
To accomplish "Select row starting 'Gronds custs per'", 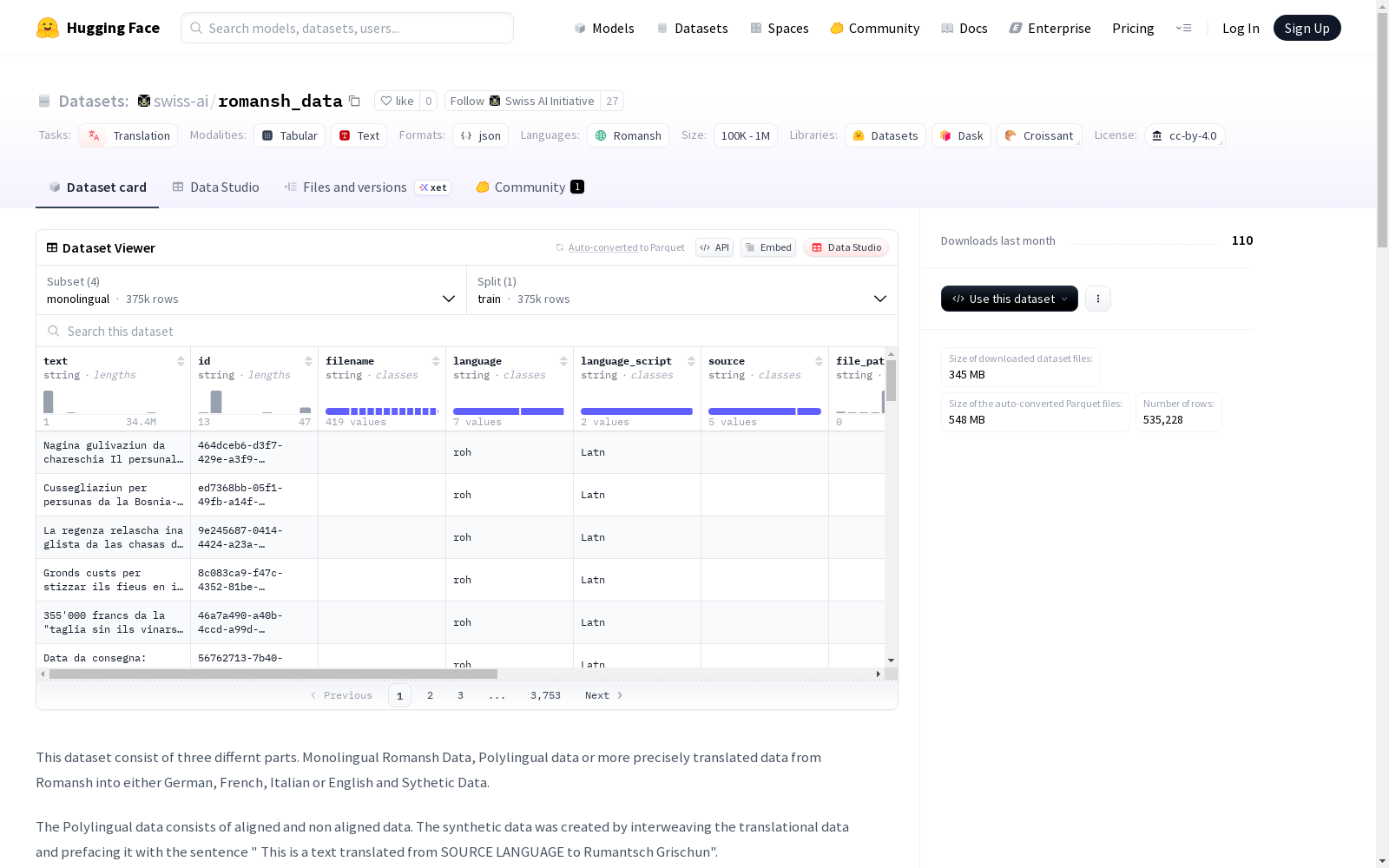I will coord(460,580).
